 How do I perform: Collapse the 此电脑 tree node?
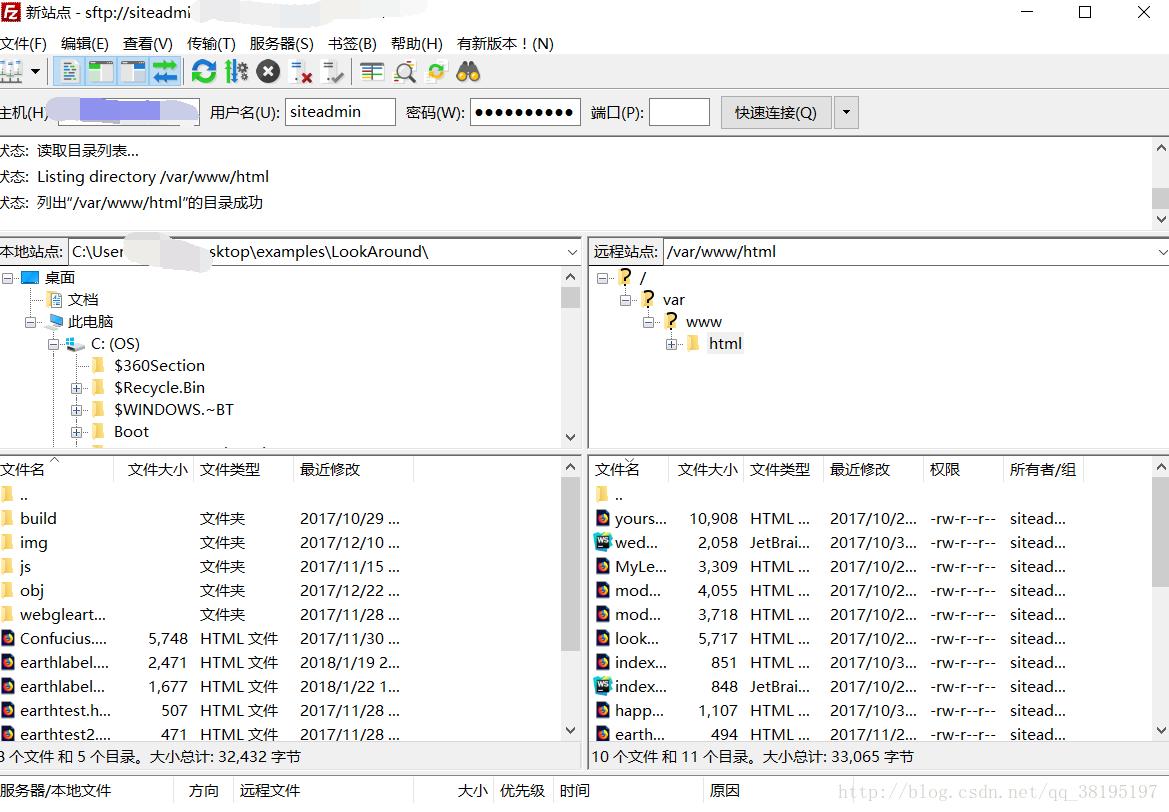point(31,322)
